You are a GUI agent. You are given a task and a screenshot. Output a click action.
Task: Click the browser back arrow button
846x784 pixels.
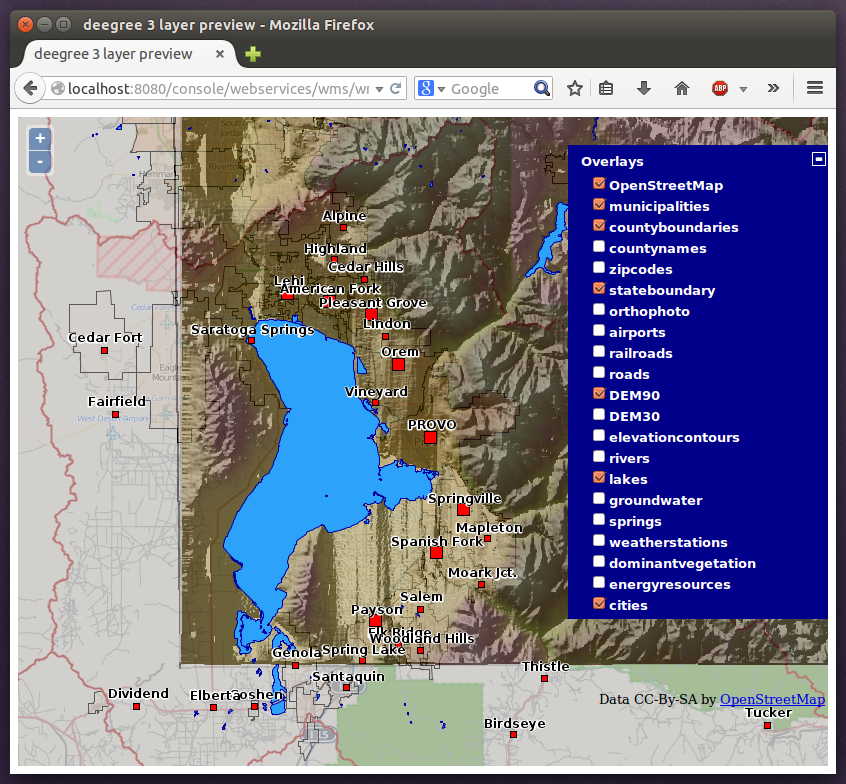[x=30, y=89]
